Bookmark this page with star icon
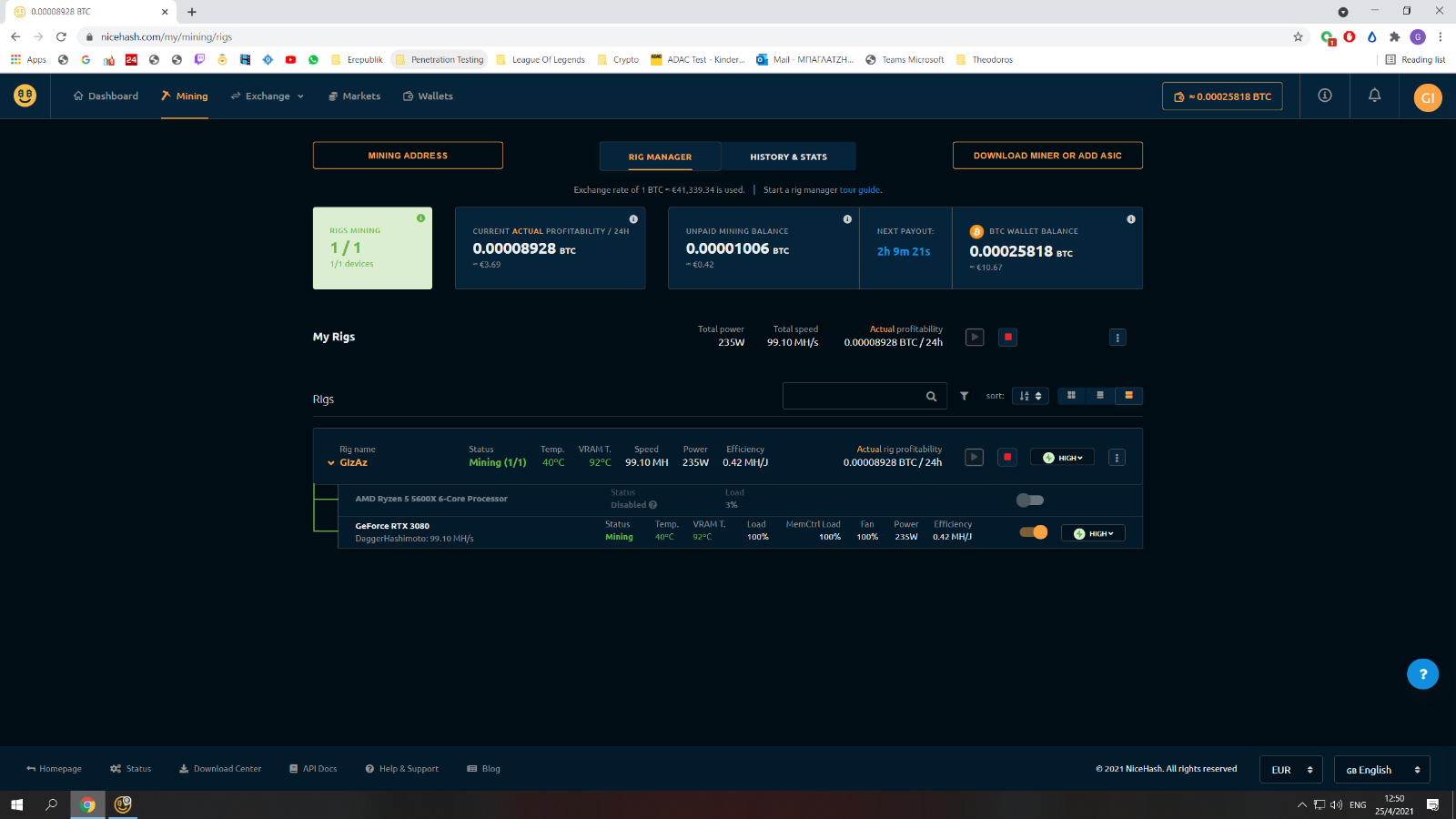The image size is (1456, 819). (1299, 36)
